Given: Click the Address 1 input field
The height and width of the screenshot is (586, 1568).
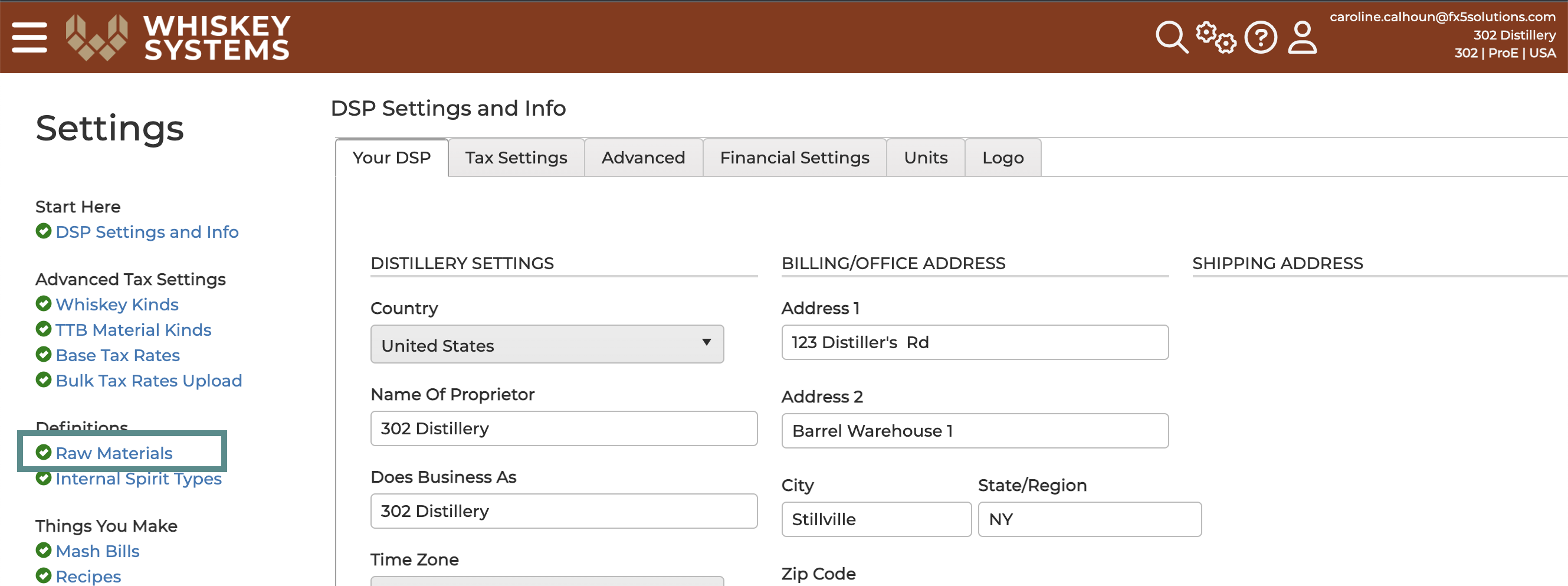Looking at the screenshot, I should pos(975,342).
